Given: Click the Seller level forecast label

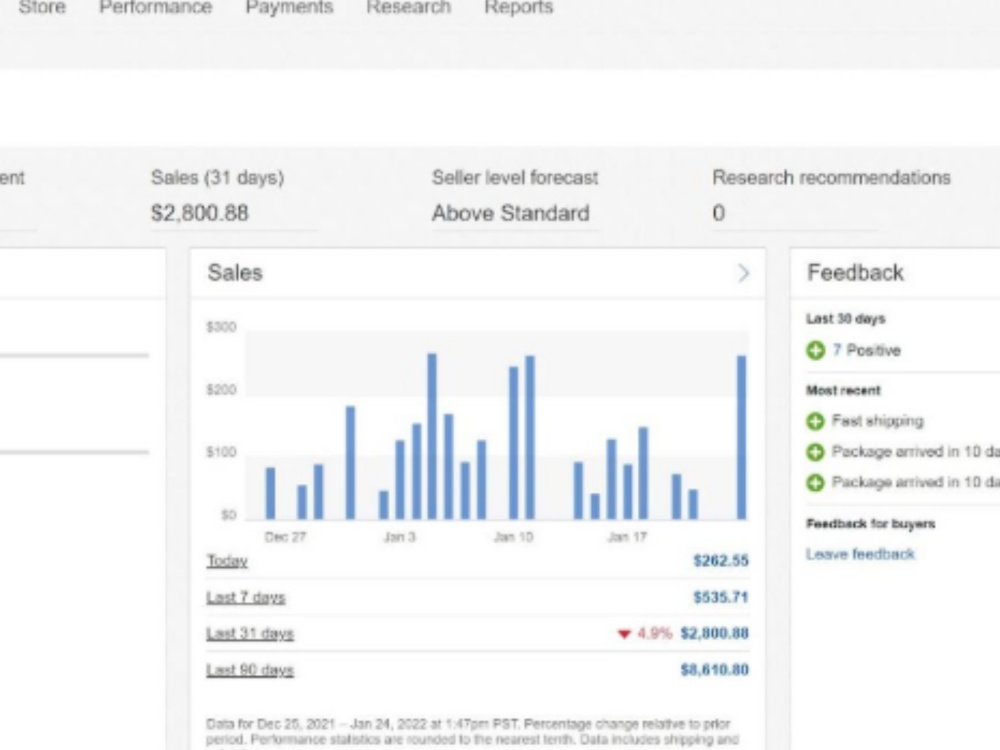Looking at the screenshot, I should (515, 177).
